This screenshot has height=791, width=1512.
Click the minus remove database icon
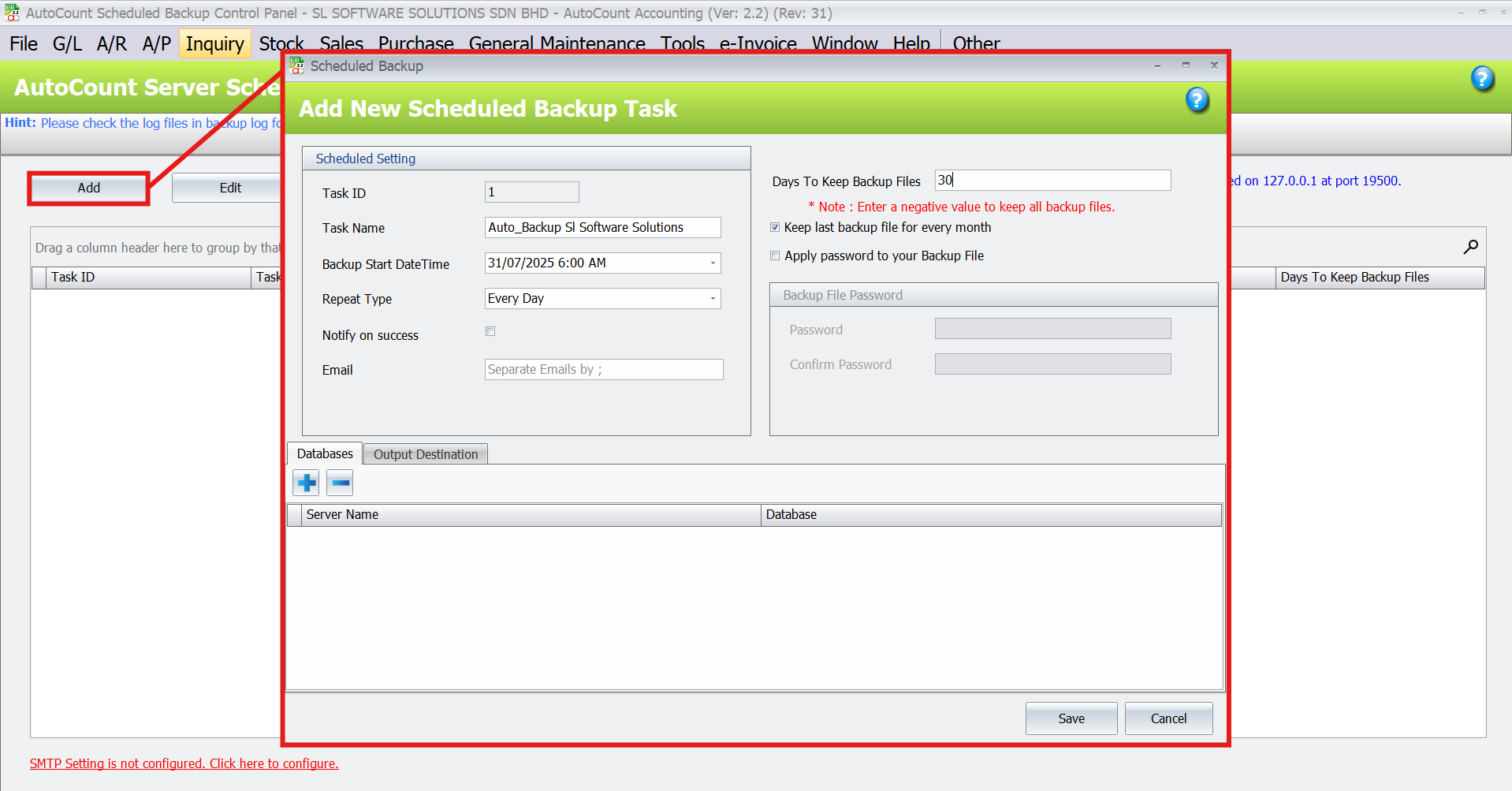click(340, 482)
